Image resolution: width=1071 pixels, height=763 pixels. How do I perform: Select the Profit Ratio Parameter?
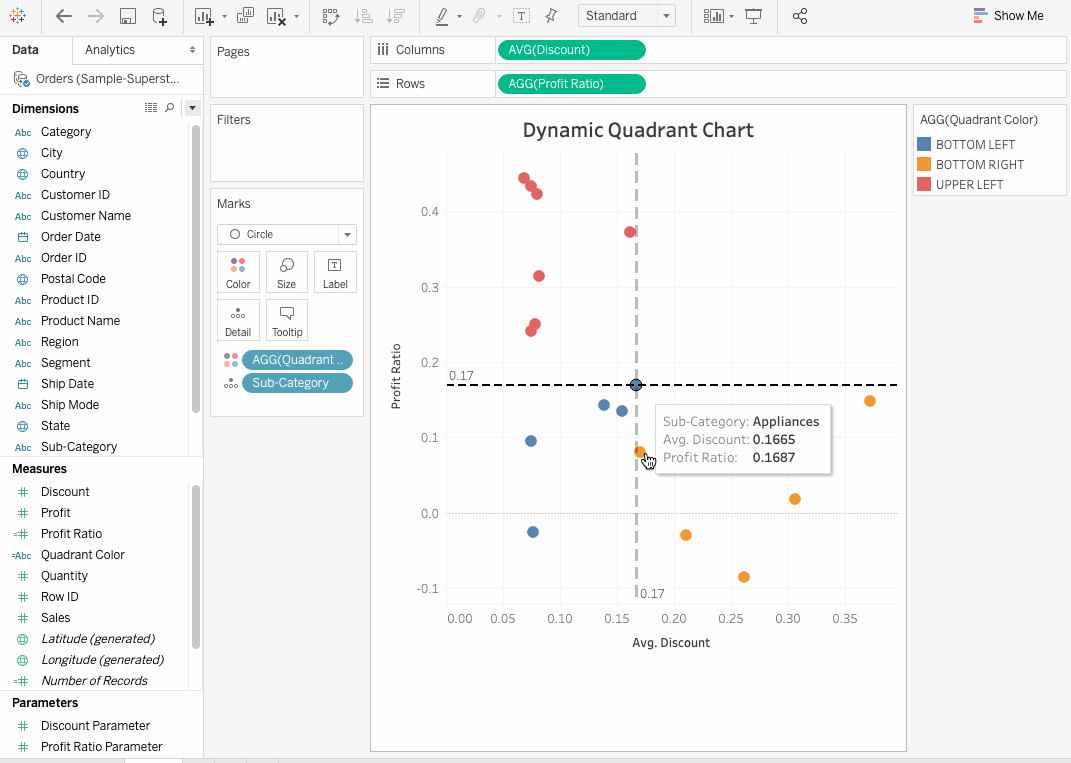101,747
